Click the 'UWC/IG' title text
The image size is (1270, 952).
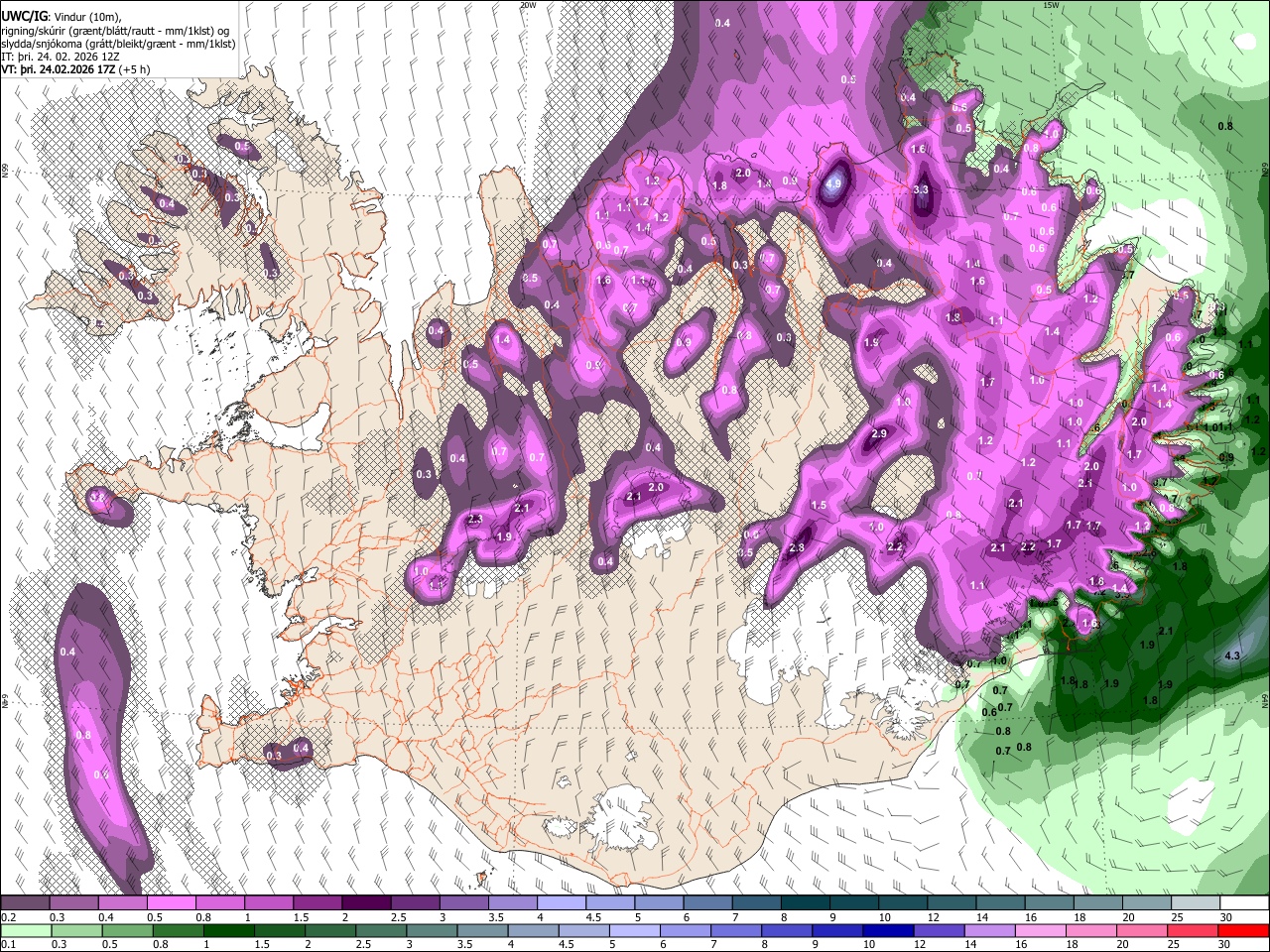pos(24,16)
